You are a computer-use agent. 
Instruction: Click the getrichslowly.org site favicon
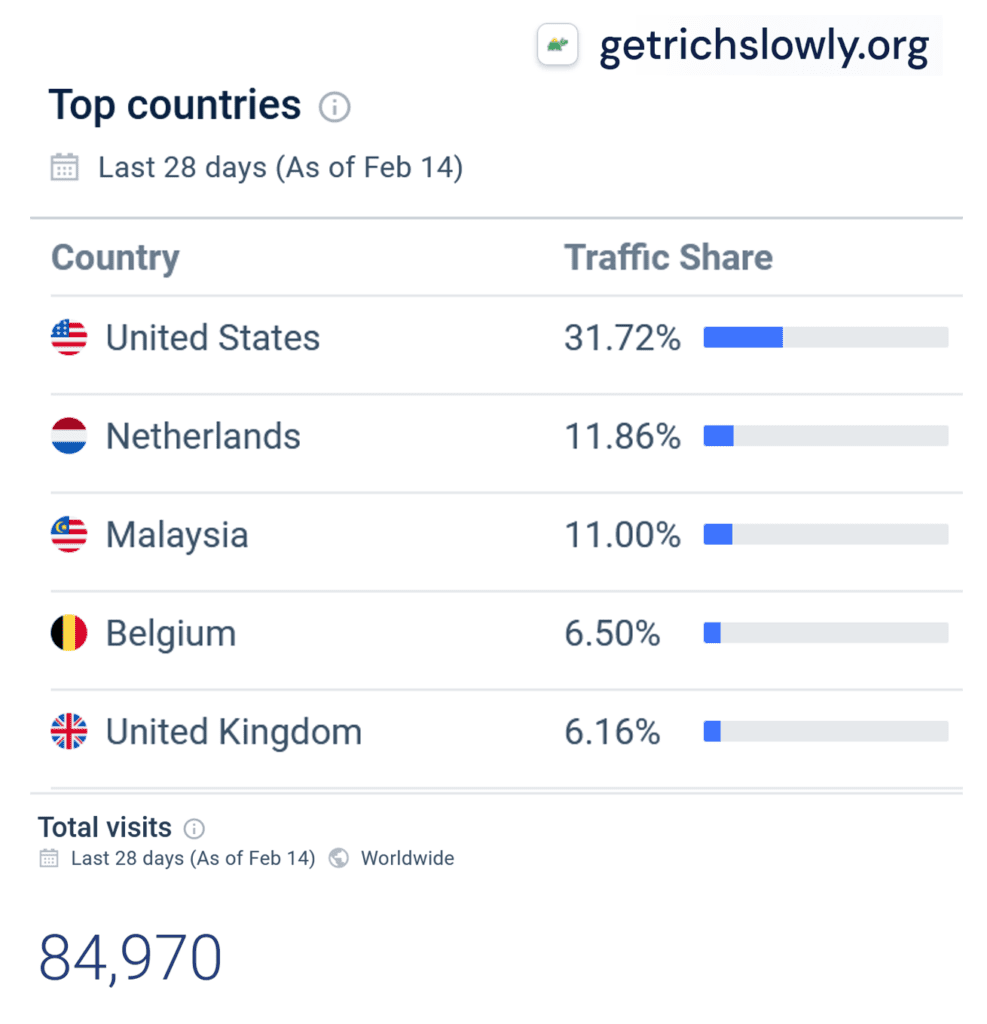pos(558,46)
